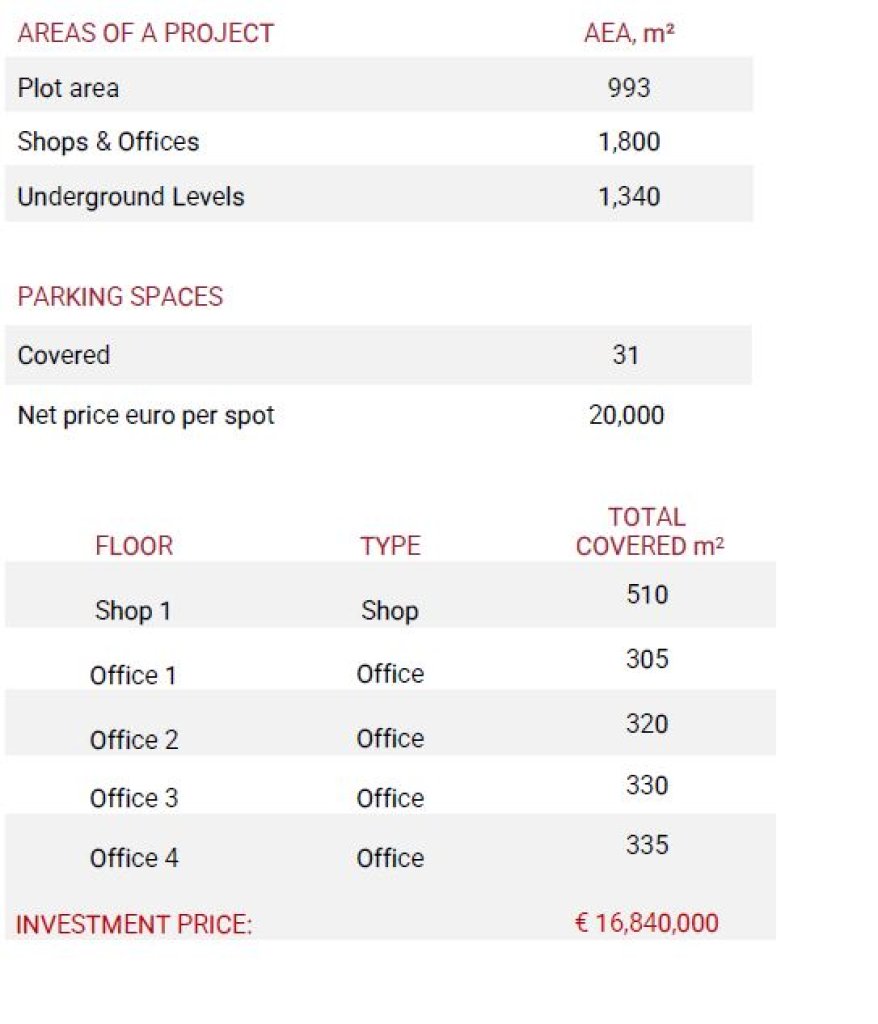This screenshot has width=878, height=1024.
Task: Click the "TYPE" column header
Action: (x=390, y=546)
